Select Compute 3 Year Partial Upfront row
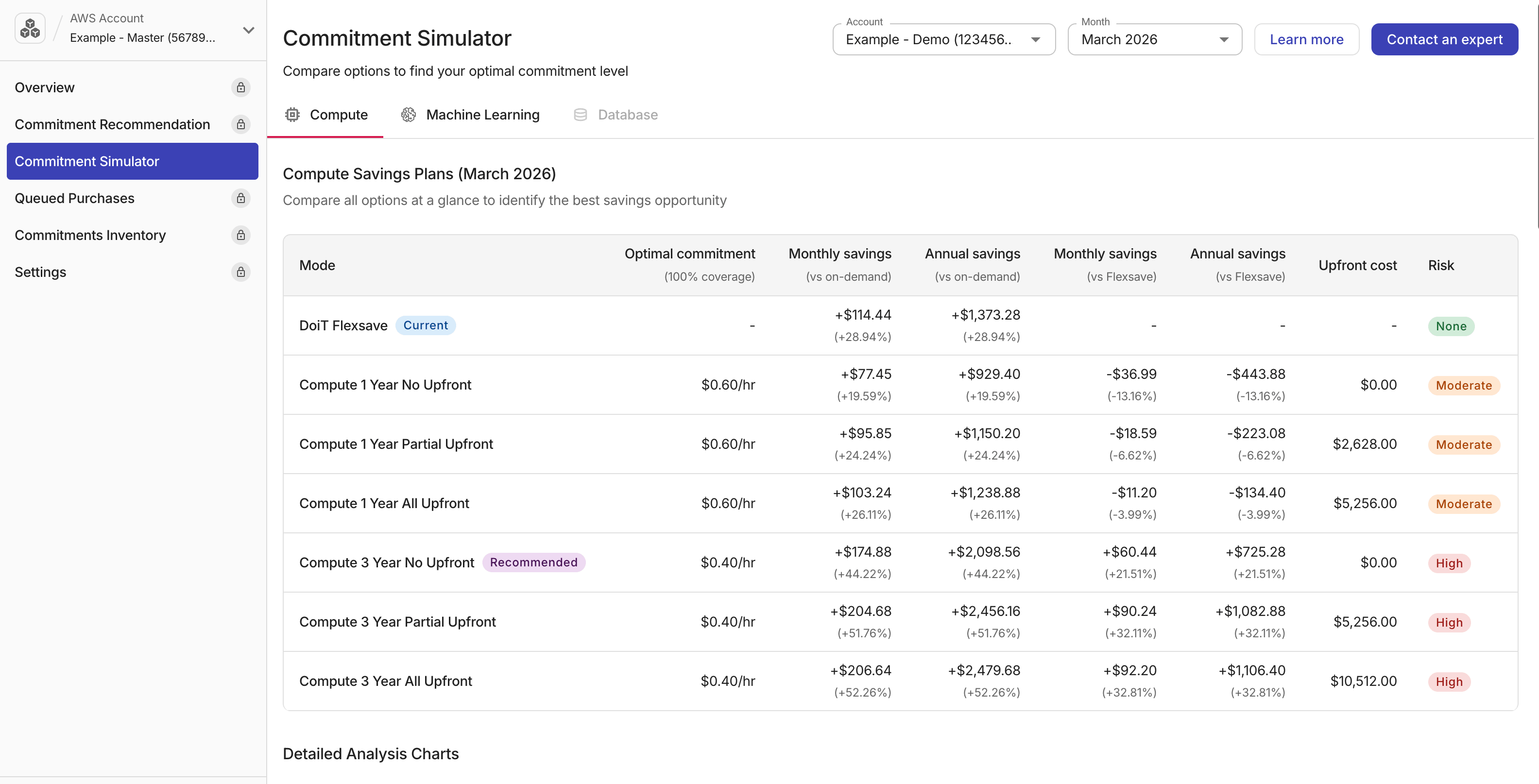The width and height of the screenshot is (1539, 784). pyautogui.click(x=900, y=621)
